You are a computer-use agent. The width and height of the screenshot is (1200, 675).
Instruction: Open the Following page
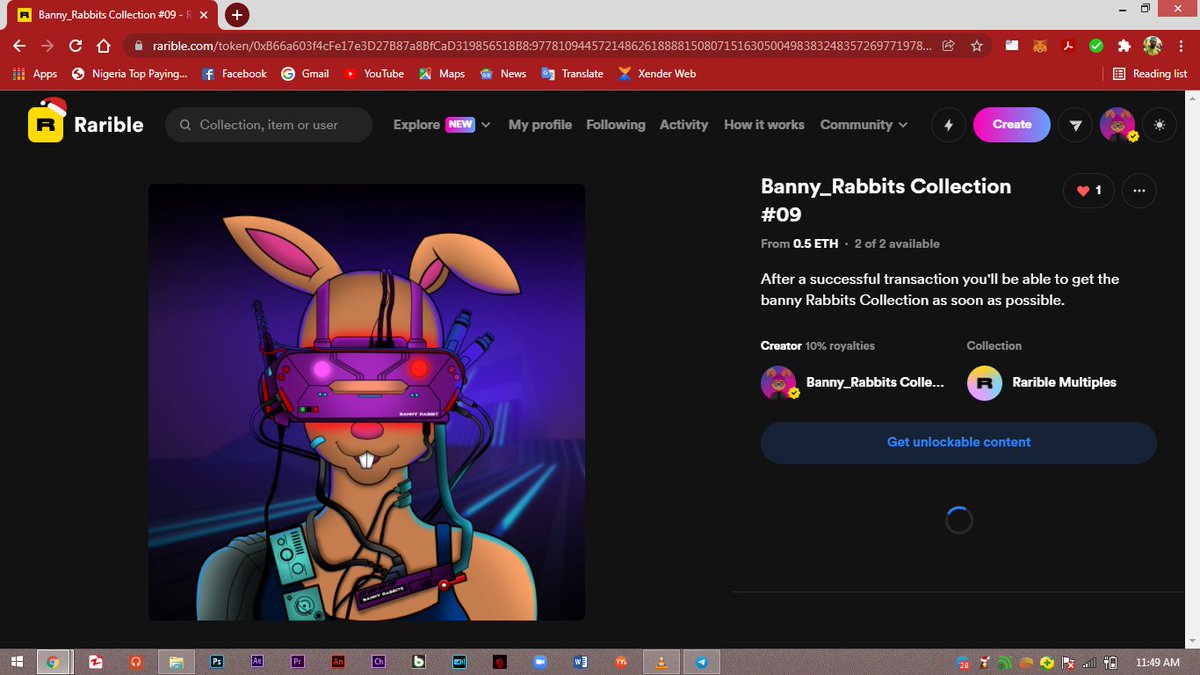click(x=615, y=125)
